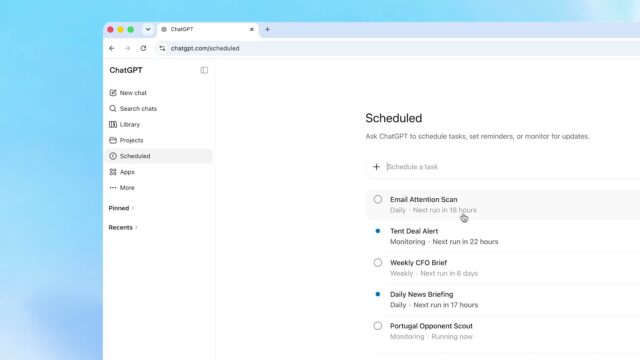Click 'Next run in 22 hours' text

(x=465, y=242)
